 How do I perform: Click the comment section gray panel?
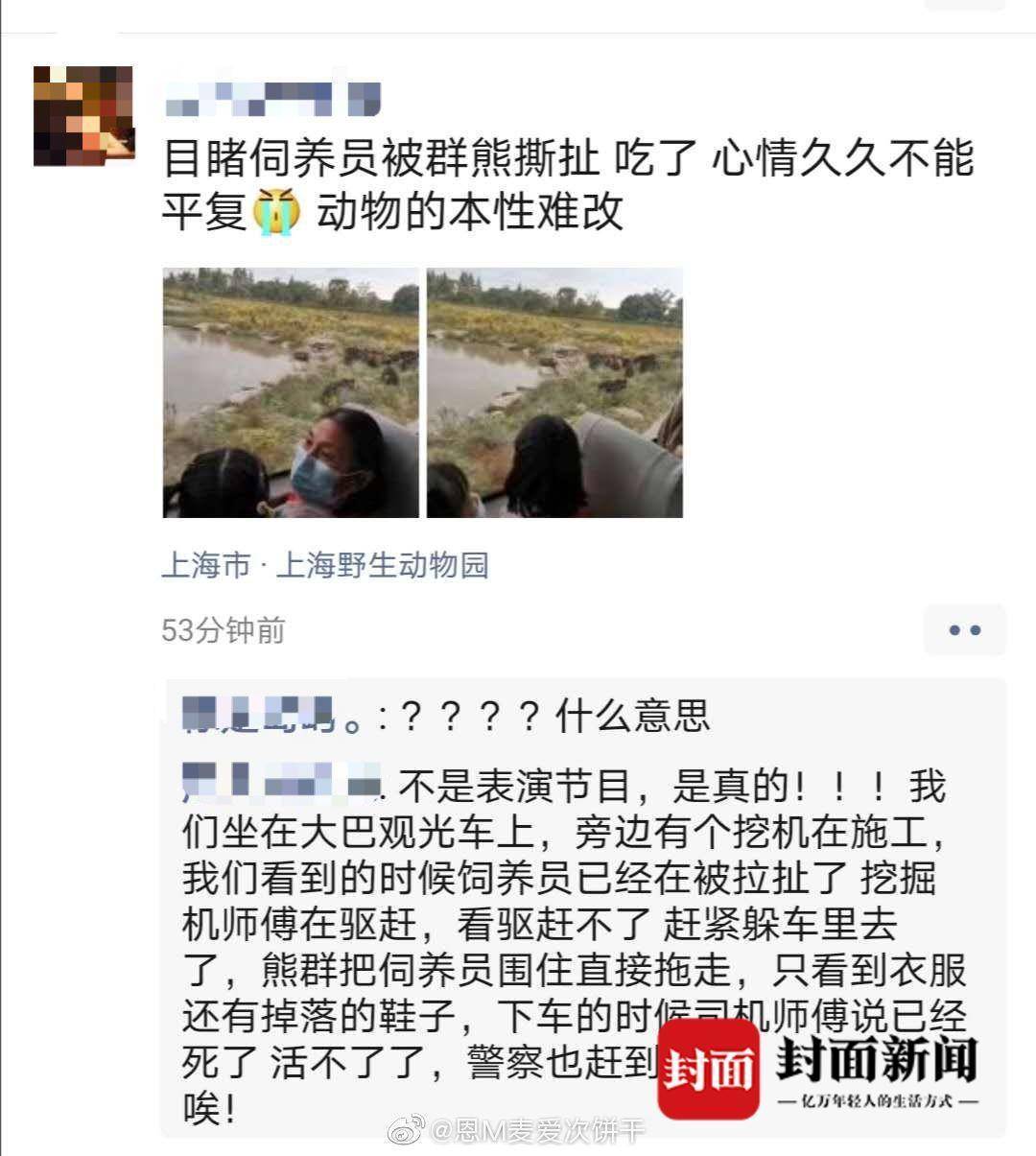point(583,908)
